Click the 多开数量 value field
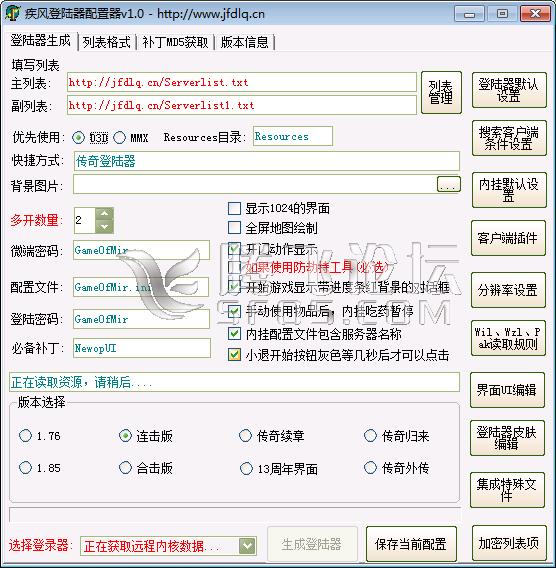 click(84, 220)
